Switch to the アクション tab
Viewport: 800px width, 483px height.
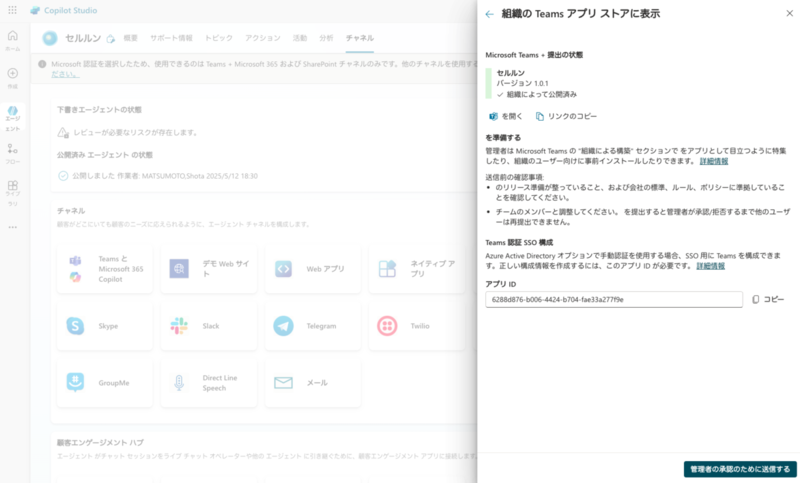(x=263, y=38)
